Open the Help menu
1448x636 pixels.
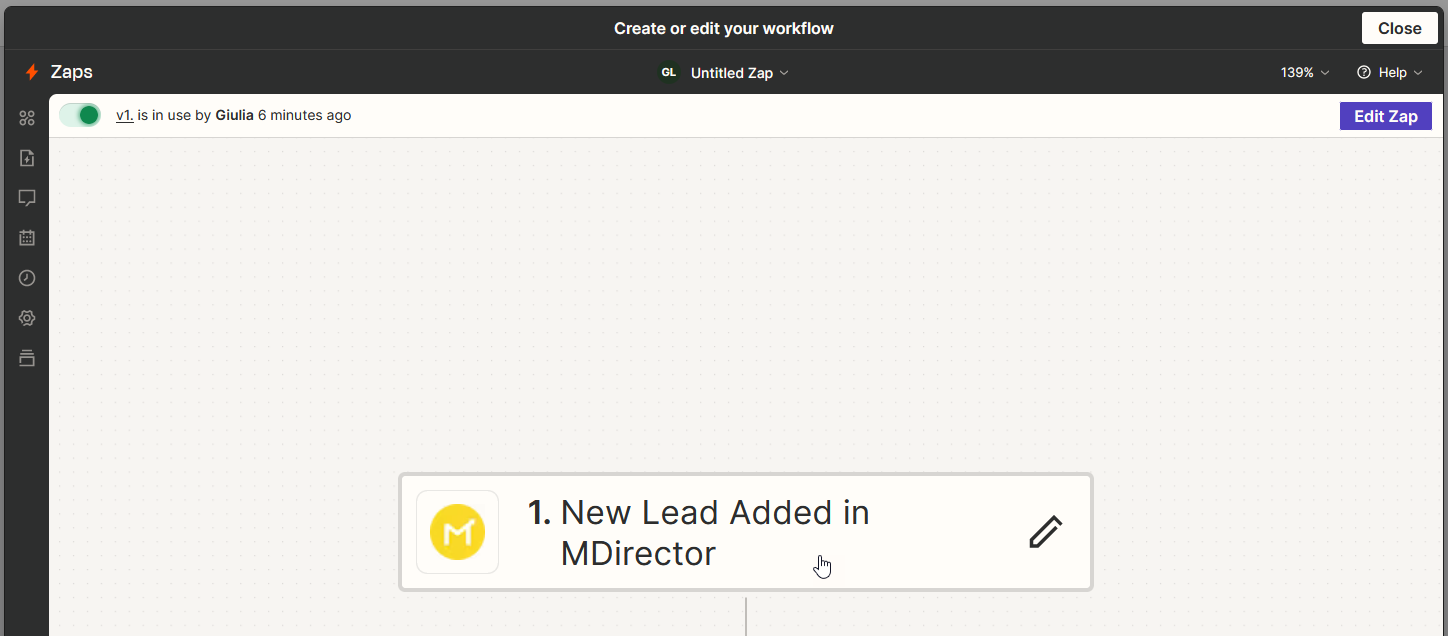[x=1389, y=73]
